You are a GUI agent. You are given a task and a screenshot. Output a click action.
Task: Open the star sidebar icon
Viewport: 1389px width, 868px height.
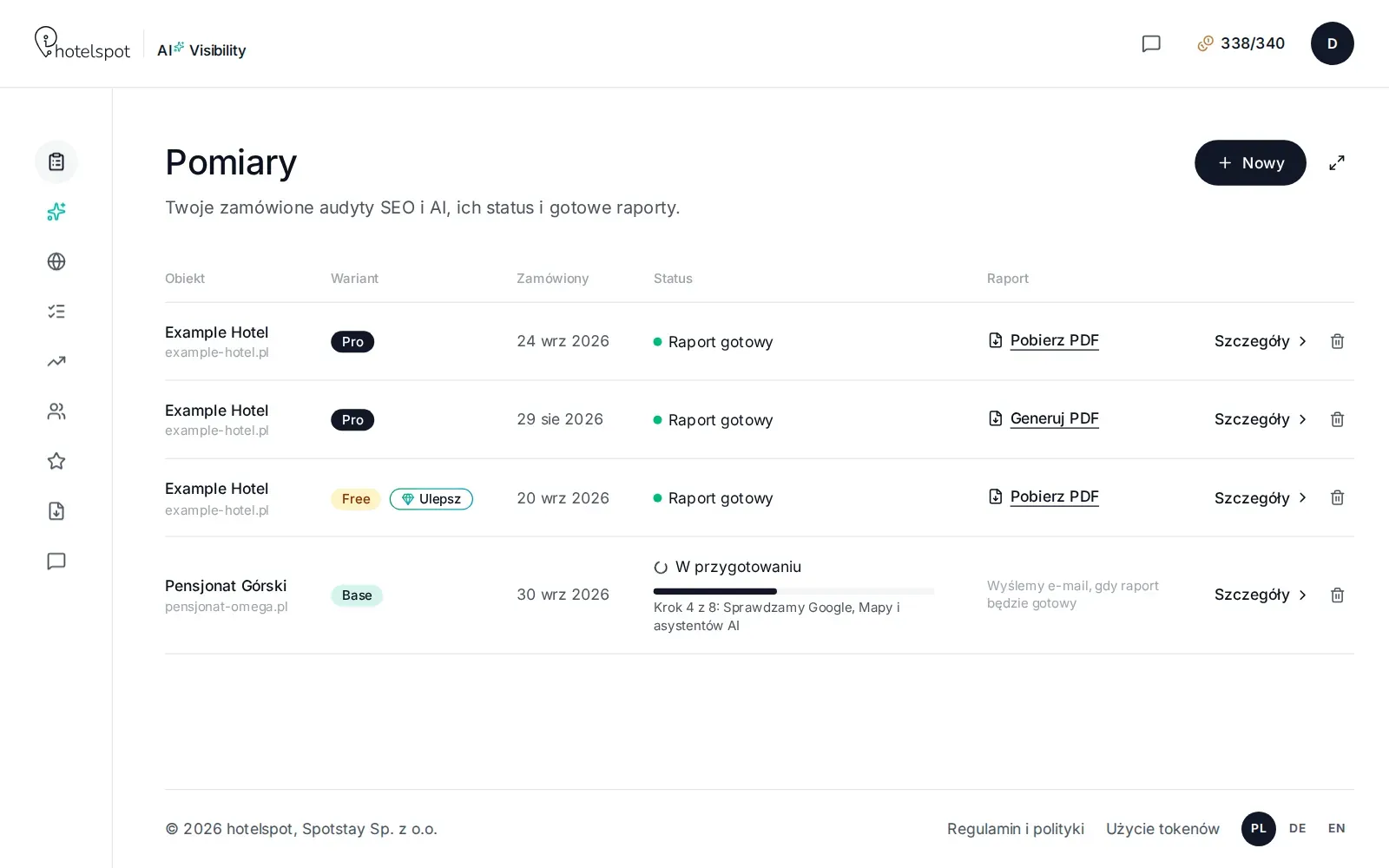click(x=56, y=461)
